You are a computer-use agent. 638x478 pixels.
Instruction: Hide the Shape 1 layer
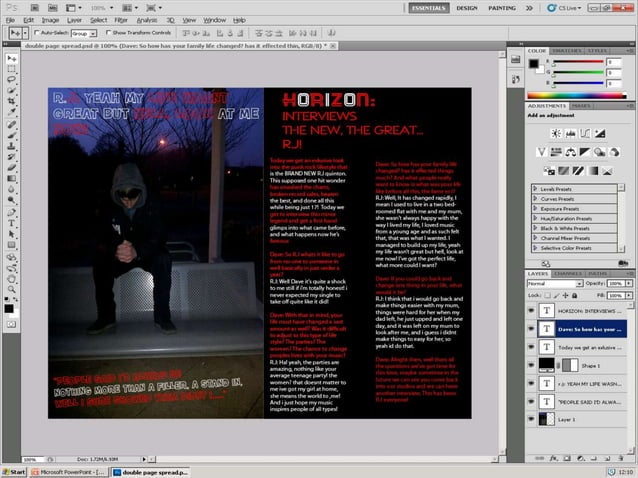click(x=531, y=365)
